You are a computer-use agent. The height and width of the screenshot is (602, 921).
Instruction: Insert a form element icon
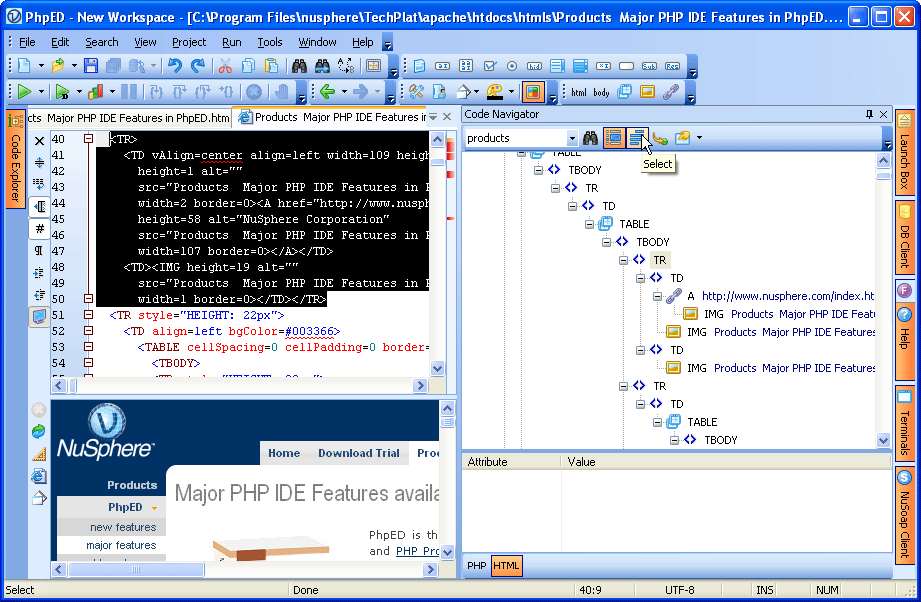[419, 66]
